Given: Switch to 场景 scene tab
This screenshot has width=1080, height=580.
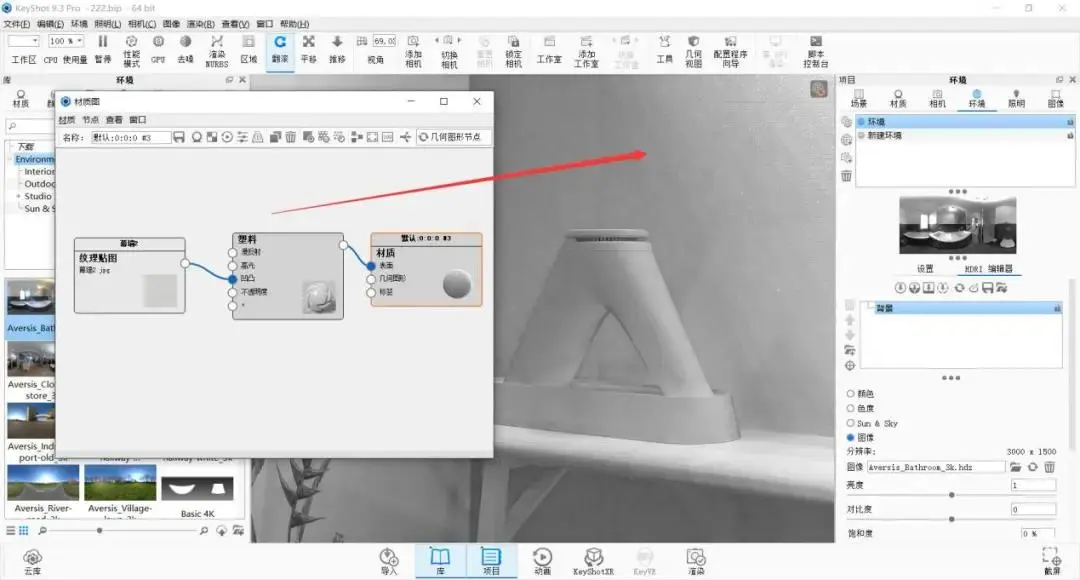Looking at the screenshot, I should (x=859, y=98).
